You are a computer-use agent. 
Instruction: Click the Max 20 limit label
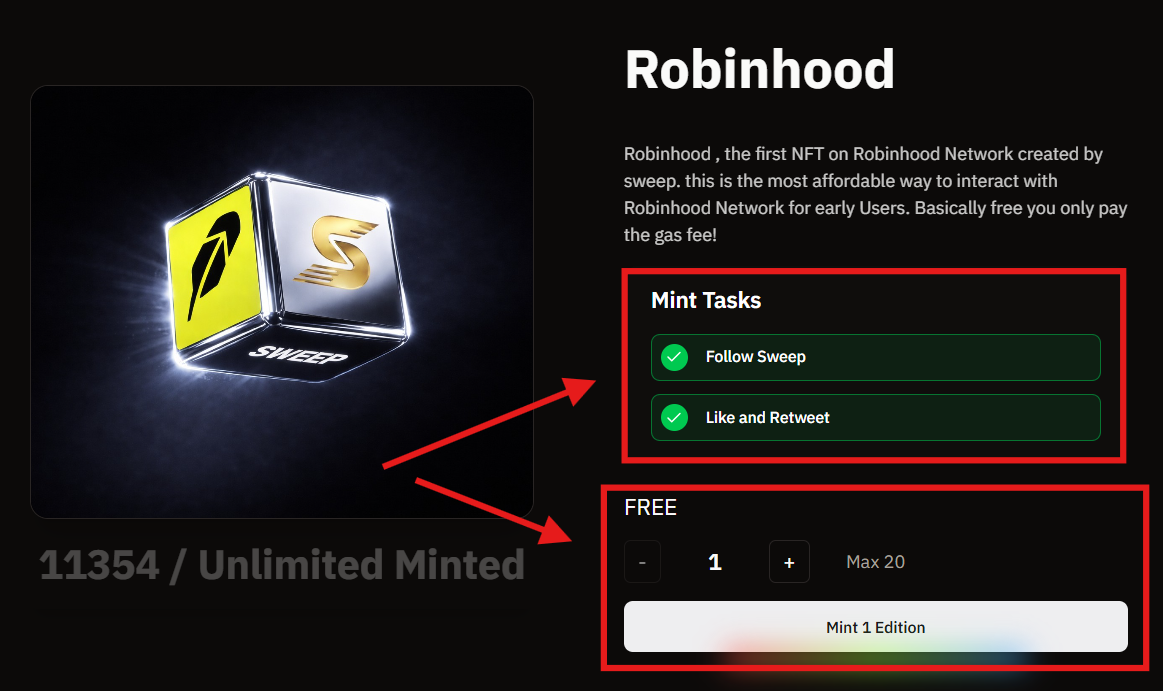coord(875,562)
